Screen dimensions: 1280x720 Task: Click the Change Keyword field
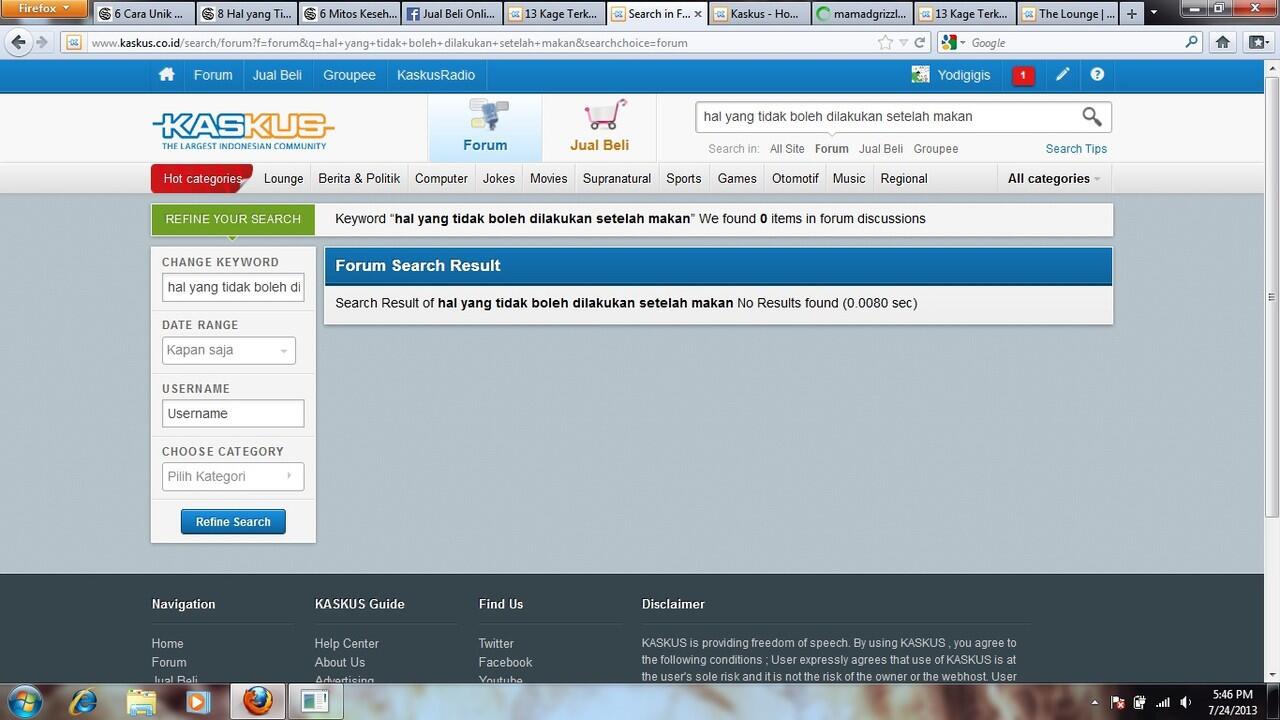233,287
